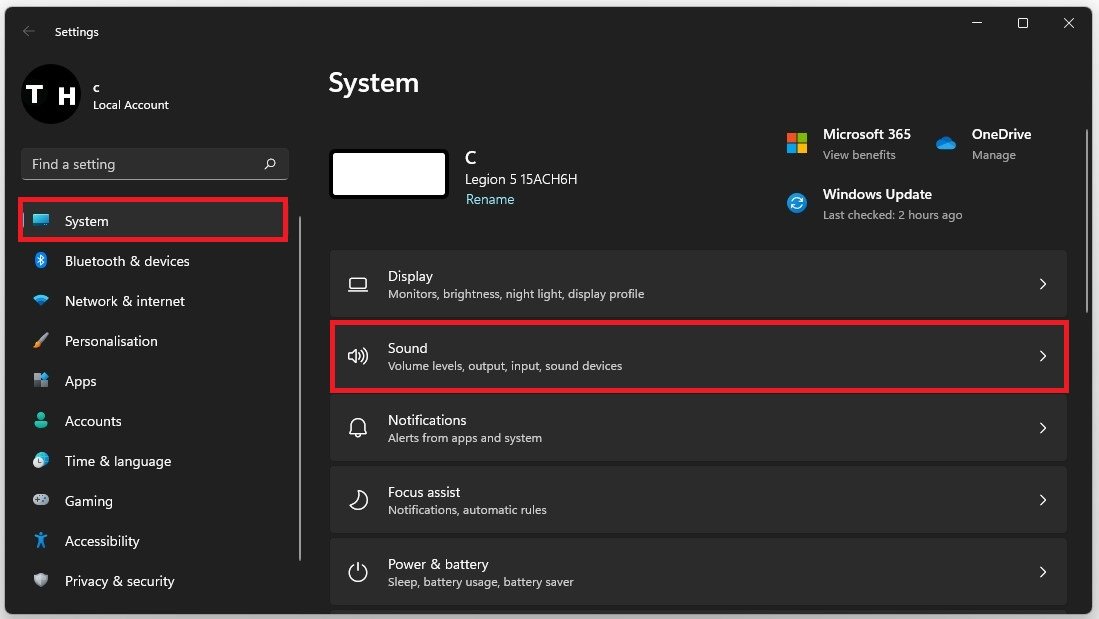This screenshot has width=1099, height=619.
Task: Click the Find a setting field
Action: [x=145, y=164]
